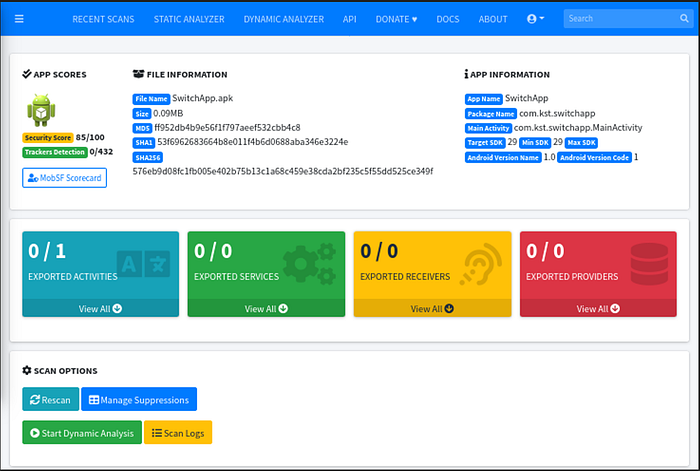Open Manage Suppressions
This screenshot has width=700, height=471.
(x=139, y=399)
